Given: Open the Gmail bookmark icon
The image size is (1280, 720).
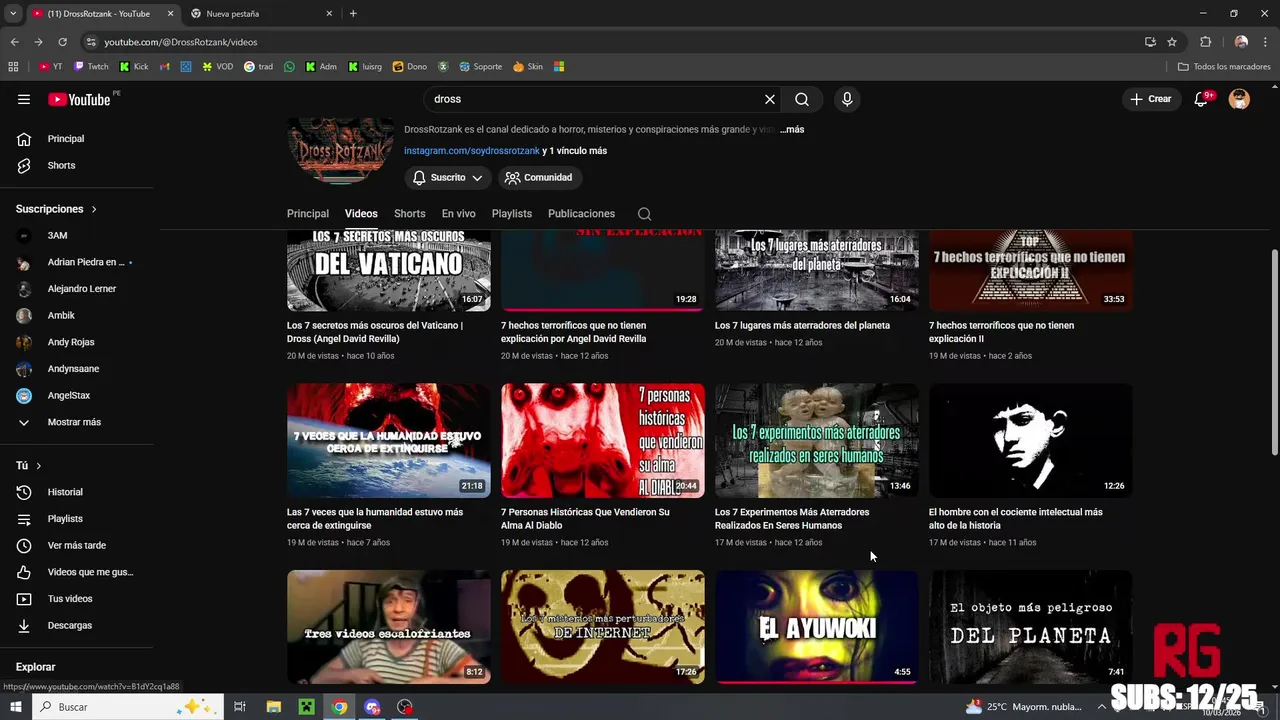Looking at the screenshot, I should [x=165, y=67].
